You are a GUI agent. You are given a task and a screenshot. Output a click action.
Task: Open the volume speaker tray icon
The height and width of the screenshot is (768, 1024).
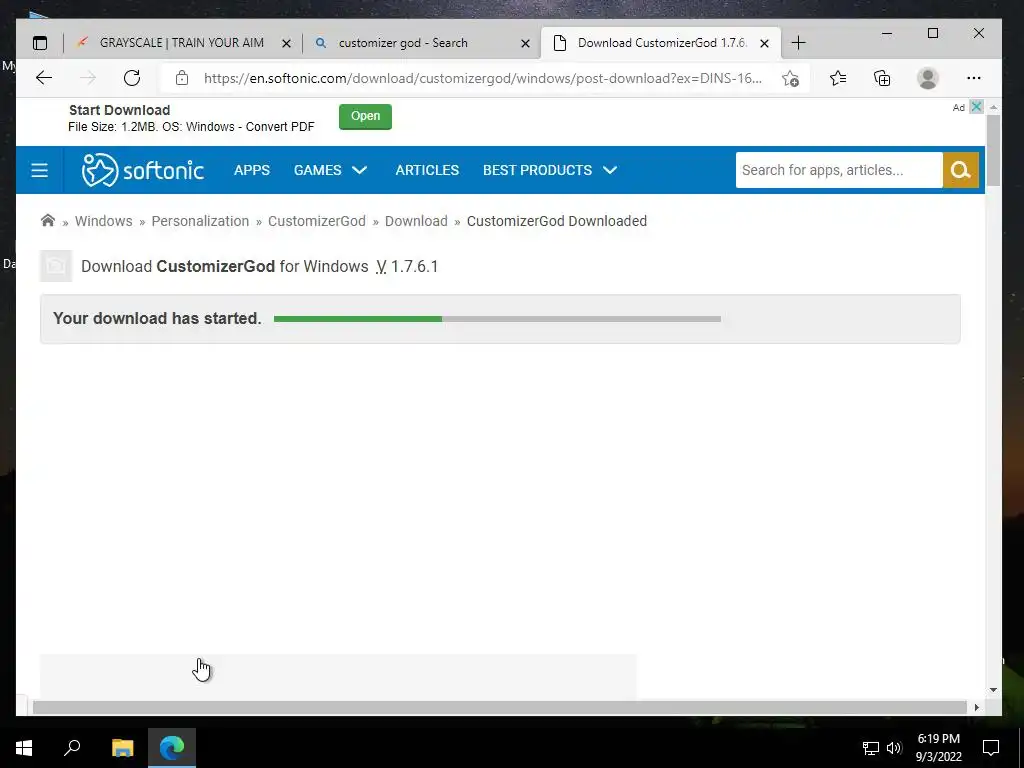894,748
